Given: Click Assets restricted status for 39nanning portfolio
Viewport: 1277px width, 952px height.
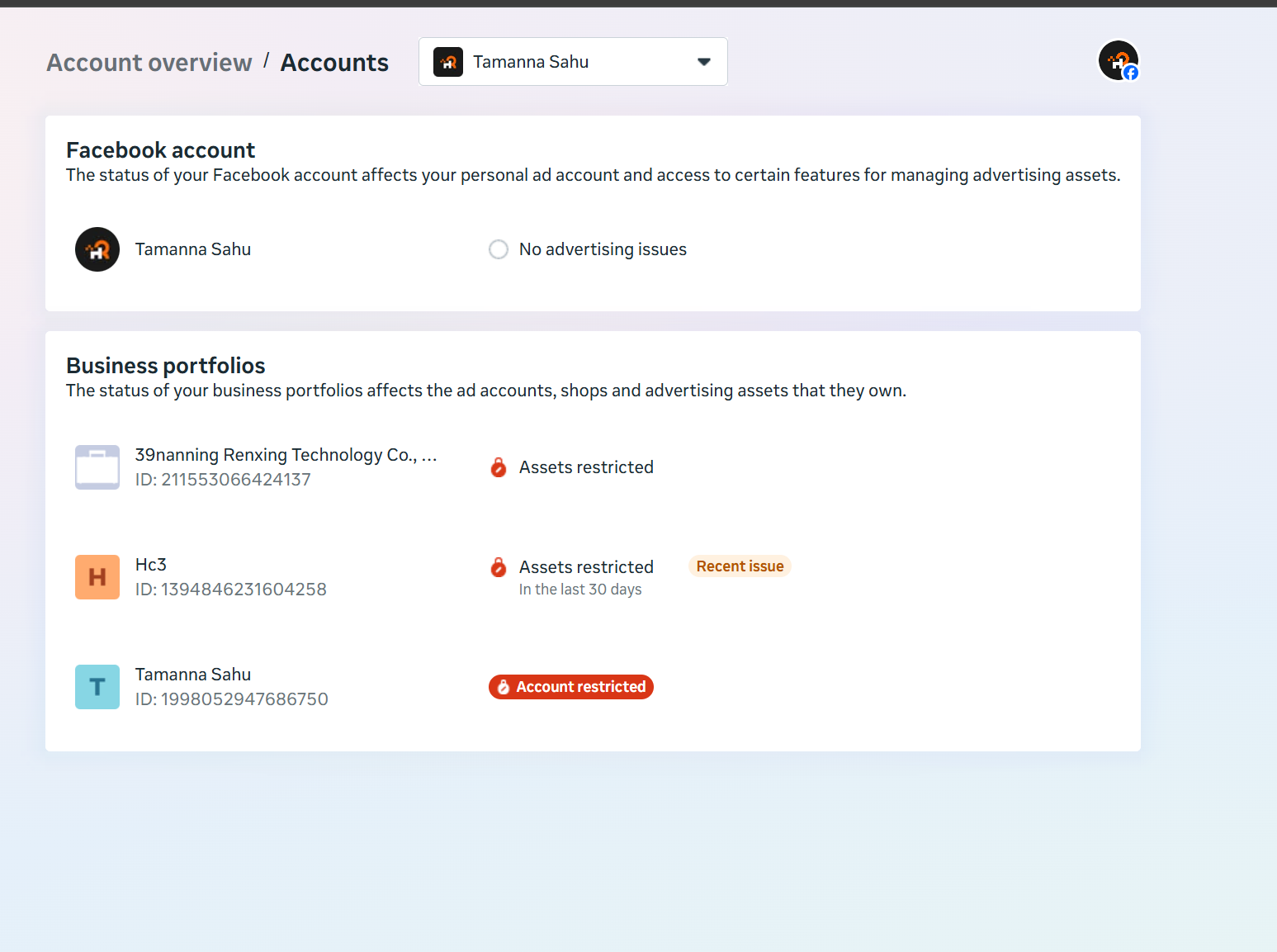Looking at the screenshot, I should click(586, 467).
